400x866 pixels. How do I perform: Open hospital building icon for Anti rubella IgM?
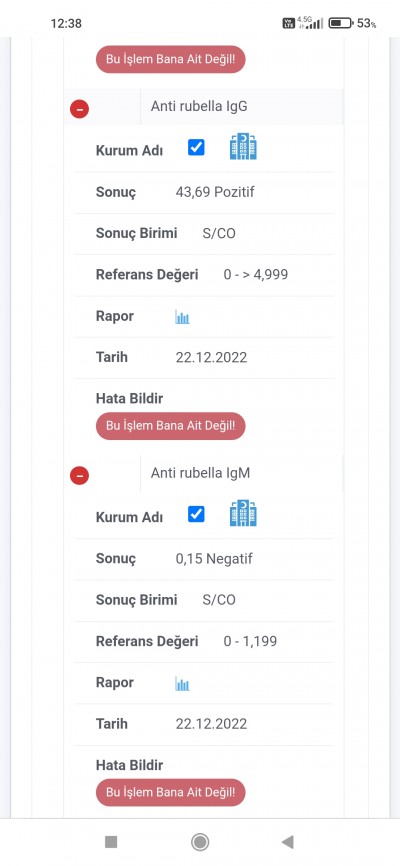click(x=243, y=513)
